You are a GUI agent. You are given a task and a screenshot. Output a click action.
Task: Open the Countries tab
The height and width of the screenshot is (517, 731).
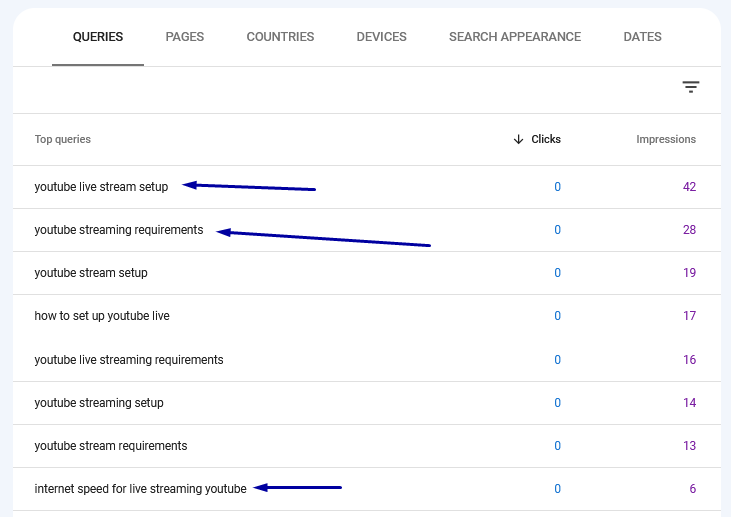pos(280,37)
